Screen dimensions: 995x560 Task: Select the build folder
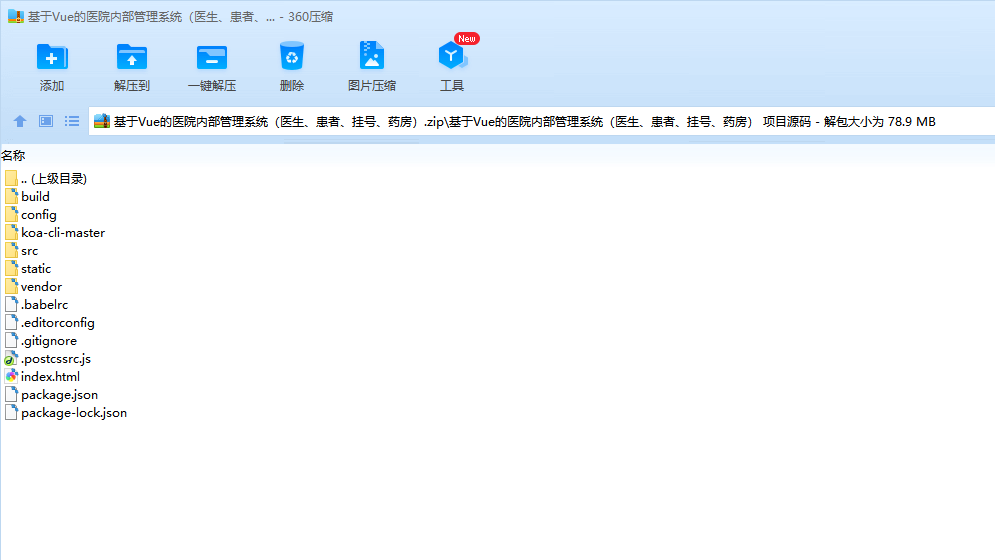pos(36,197)
